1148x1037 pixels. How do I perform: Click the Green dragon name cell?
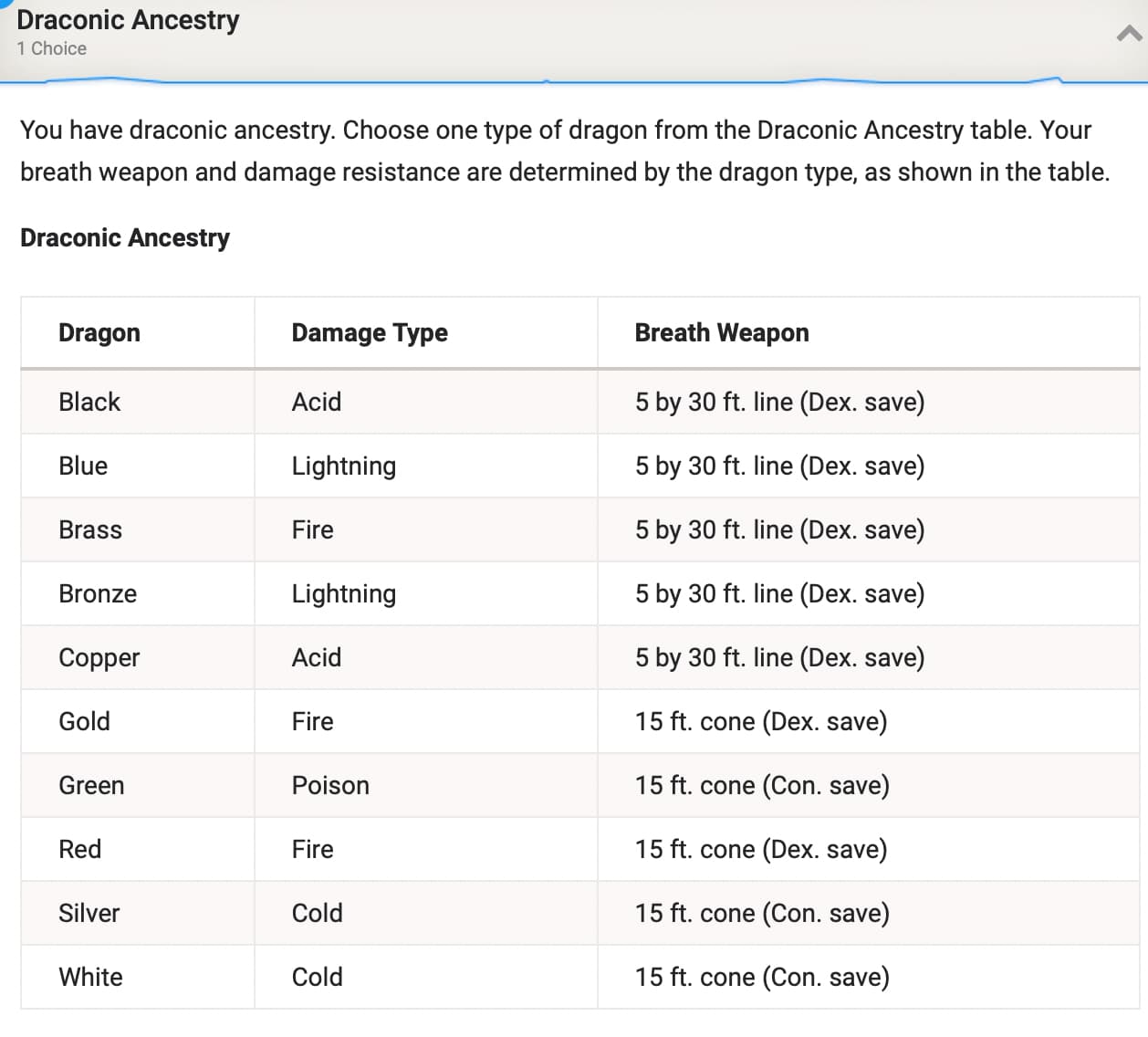click(138, 785)
